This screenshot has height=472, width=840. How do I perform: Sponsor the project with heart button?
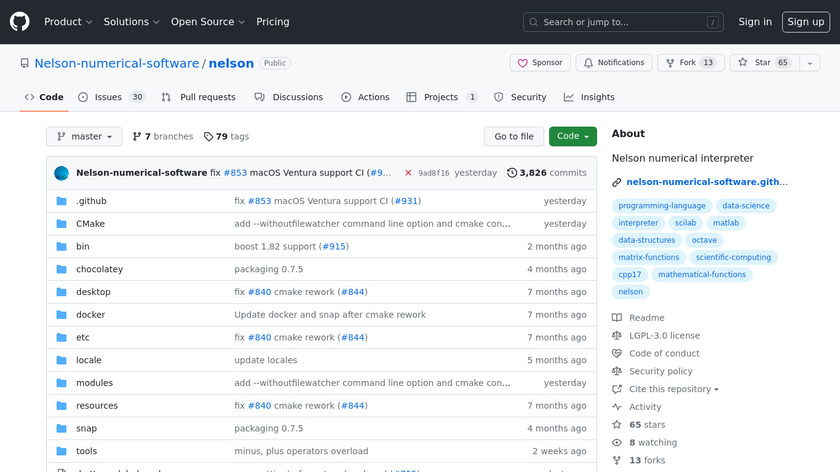click(x=540, y=63)
